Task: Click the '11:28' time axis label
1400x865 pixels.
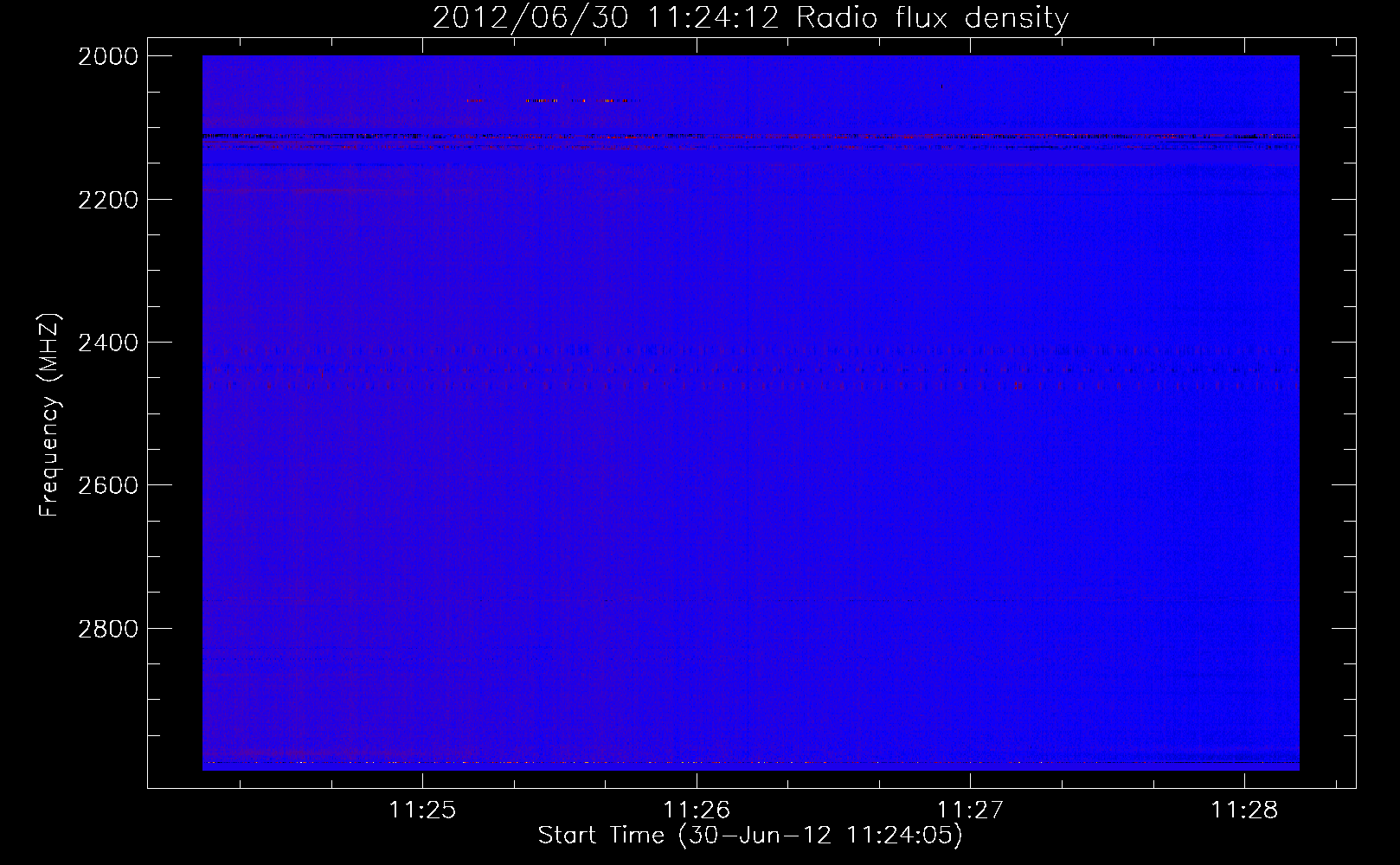Action: (x=1244, y=810)
